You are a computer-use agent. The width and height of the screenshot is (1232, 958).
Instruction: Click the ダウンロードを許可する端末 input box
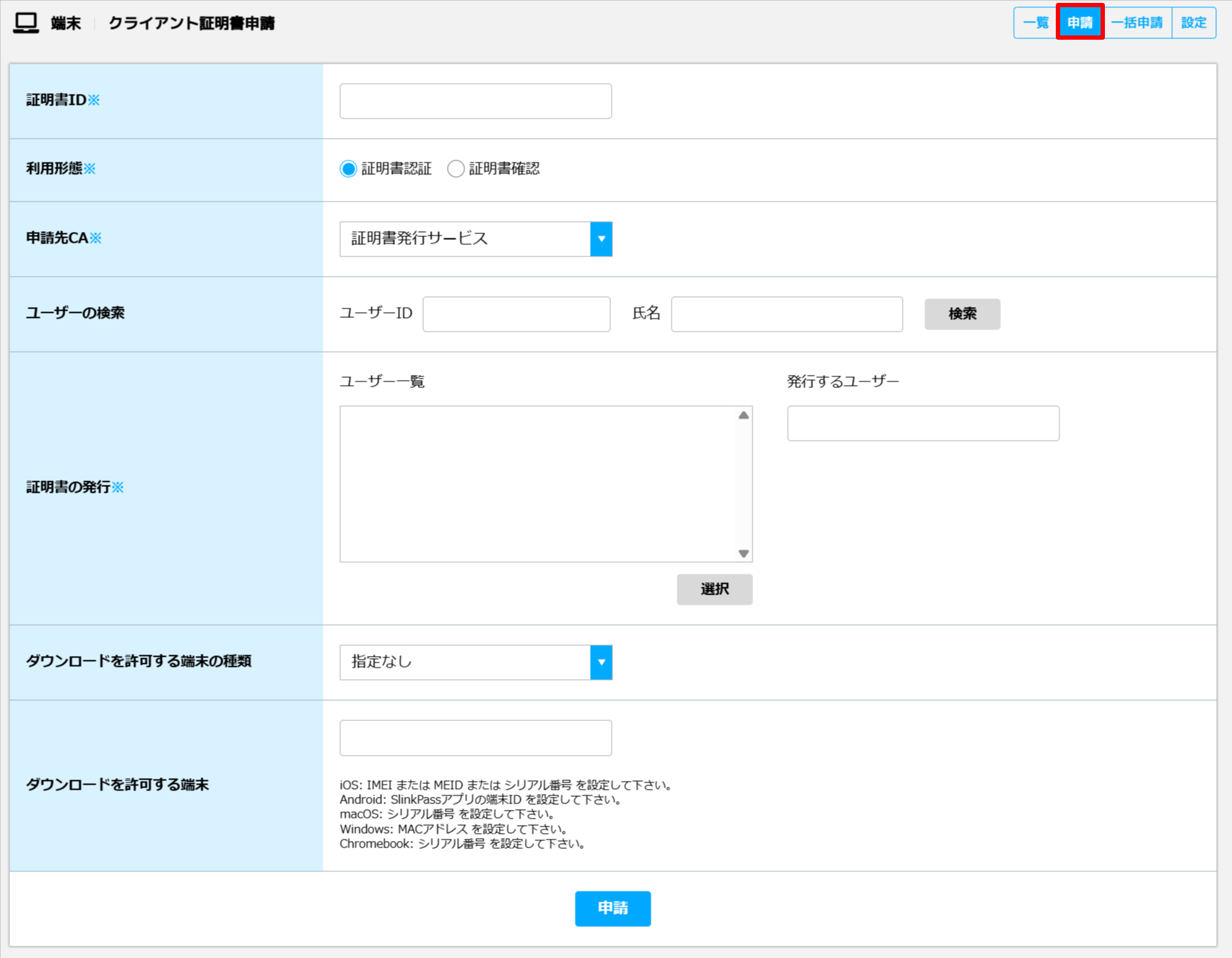tap(475, 738)
